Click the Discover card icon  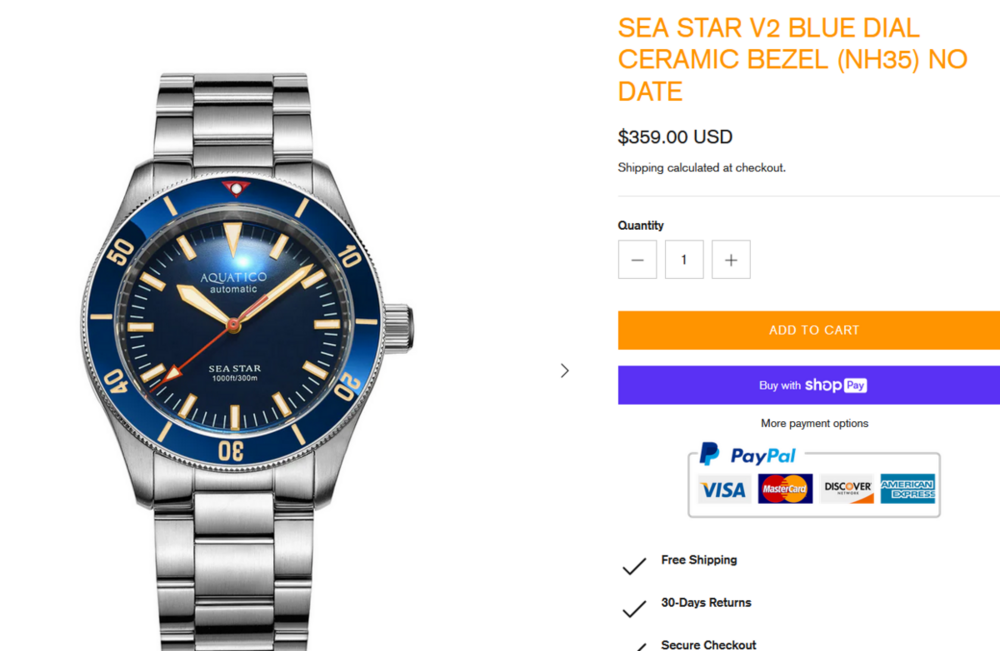[x=847, y=488]
